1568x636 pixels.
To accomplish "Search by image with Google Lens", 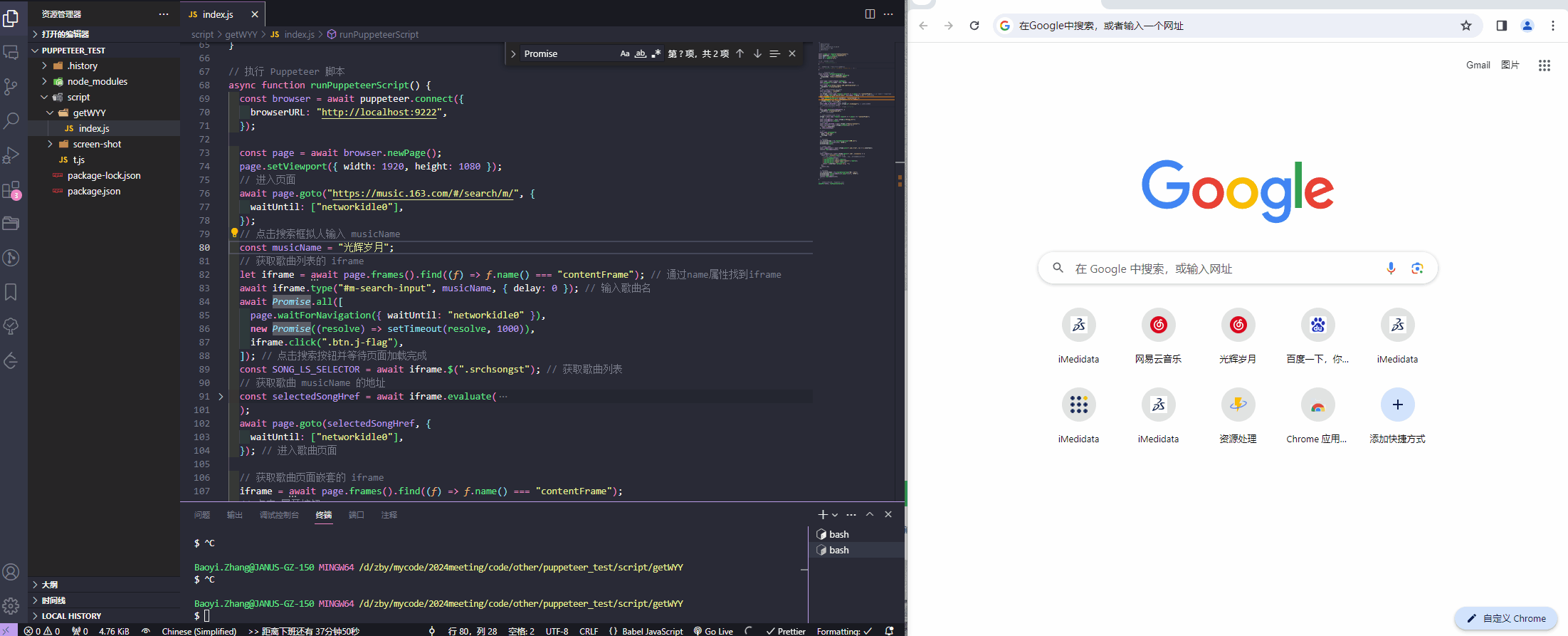I will 1417,269.
